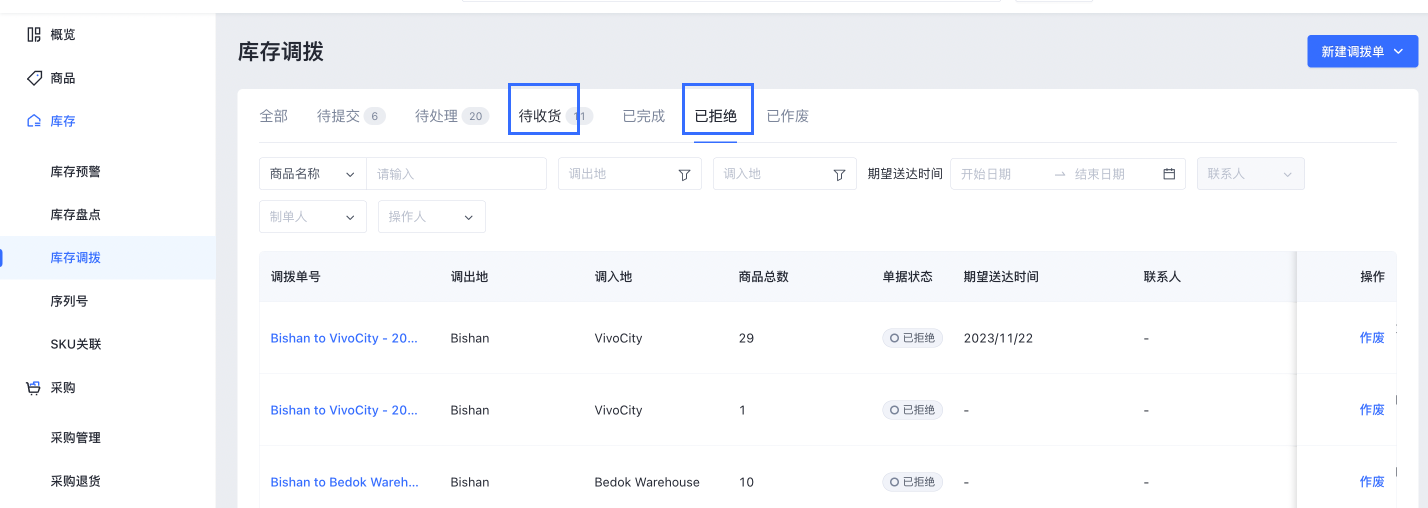
Task: Switch to the 已完成 tab
Action: tap(644, 116)
